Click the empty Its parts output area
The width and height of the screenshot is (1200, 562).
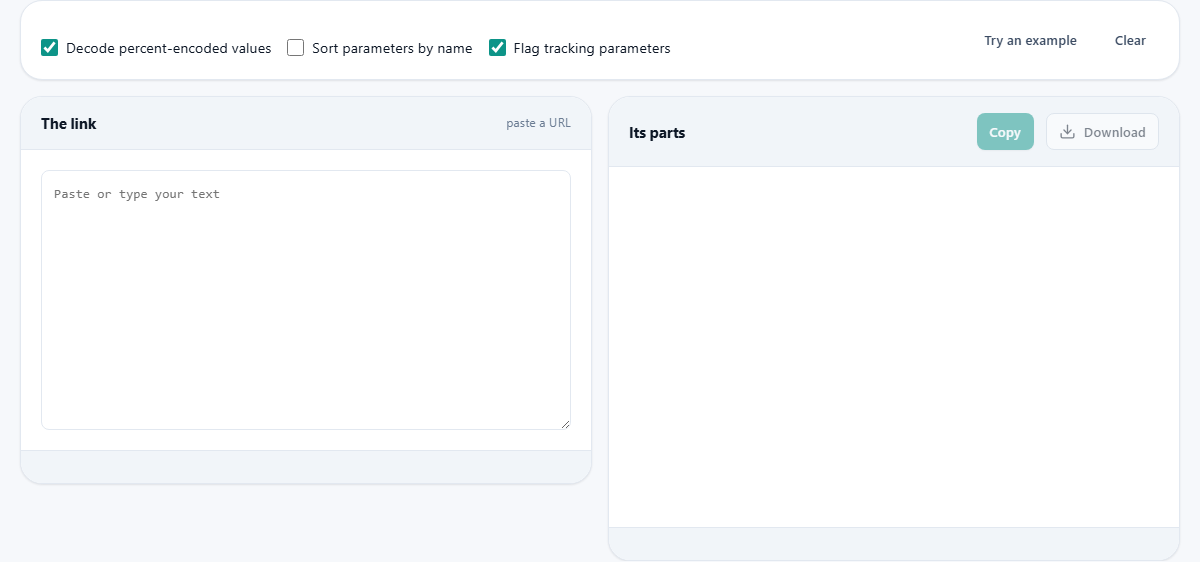point(894,347)
